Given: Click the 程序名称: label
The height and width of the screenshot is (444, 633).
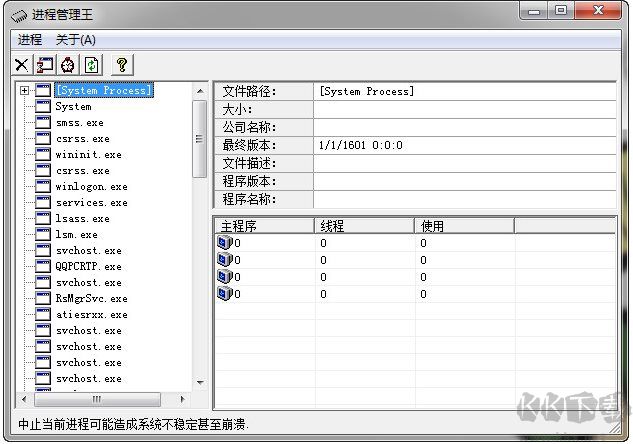Looking at the screenshot, I should pyautogui.click(x=249, y=199).
